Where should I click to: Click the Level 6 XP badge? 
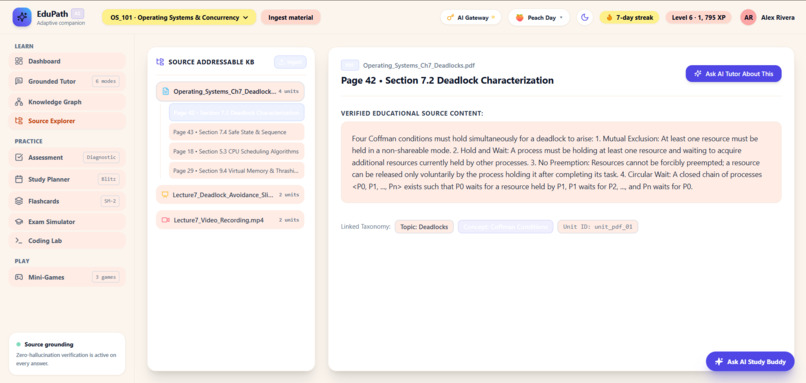click(699, 17)
